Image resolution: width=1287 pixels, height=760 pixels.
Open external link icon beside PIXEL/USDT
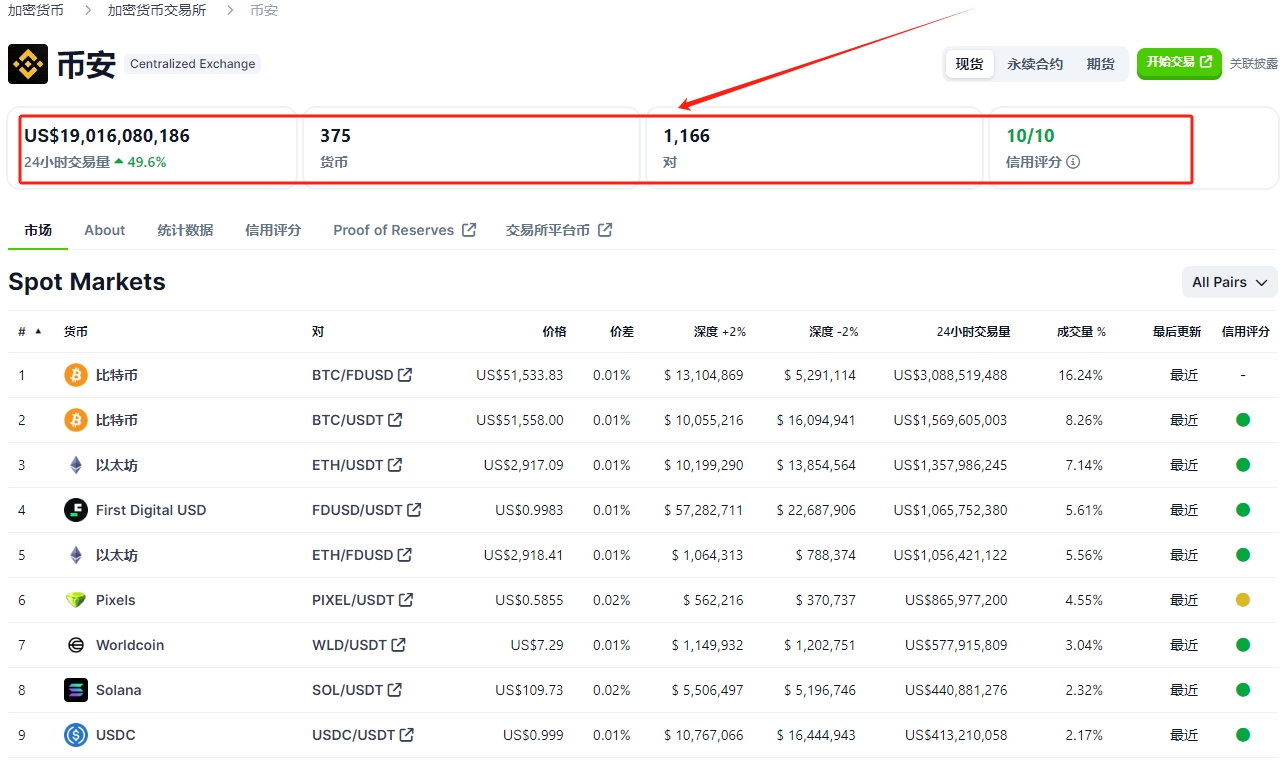pos(406,600)
